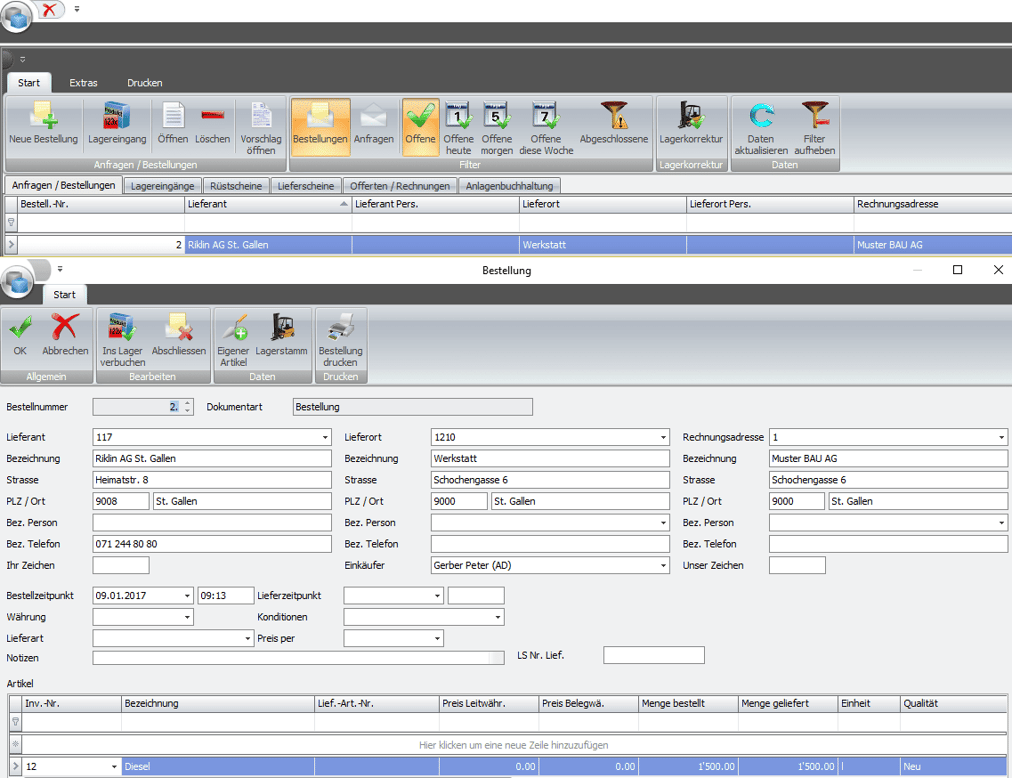Open the Inv.-Nr. 12 dropdown in the Artikel row
This screenshot has width=1012, height=778.
pyautogui.click(x=114, y=766)
